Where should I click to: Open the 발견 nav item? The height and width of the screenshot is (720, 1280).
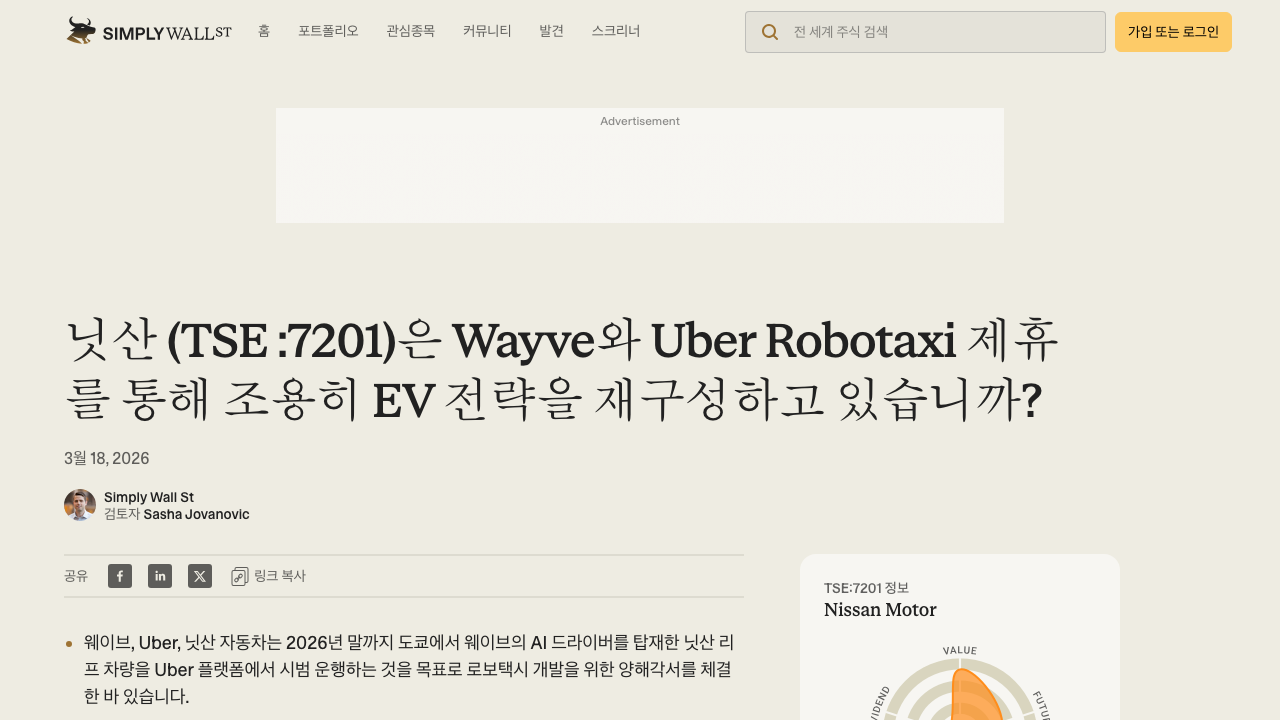click(551, 31)
